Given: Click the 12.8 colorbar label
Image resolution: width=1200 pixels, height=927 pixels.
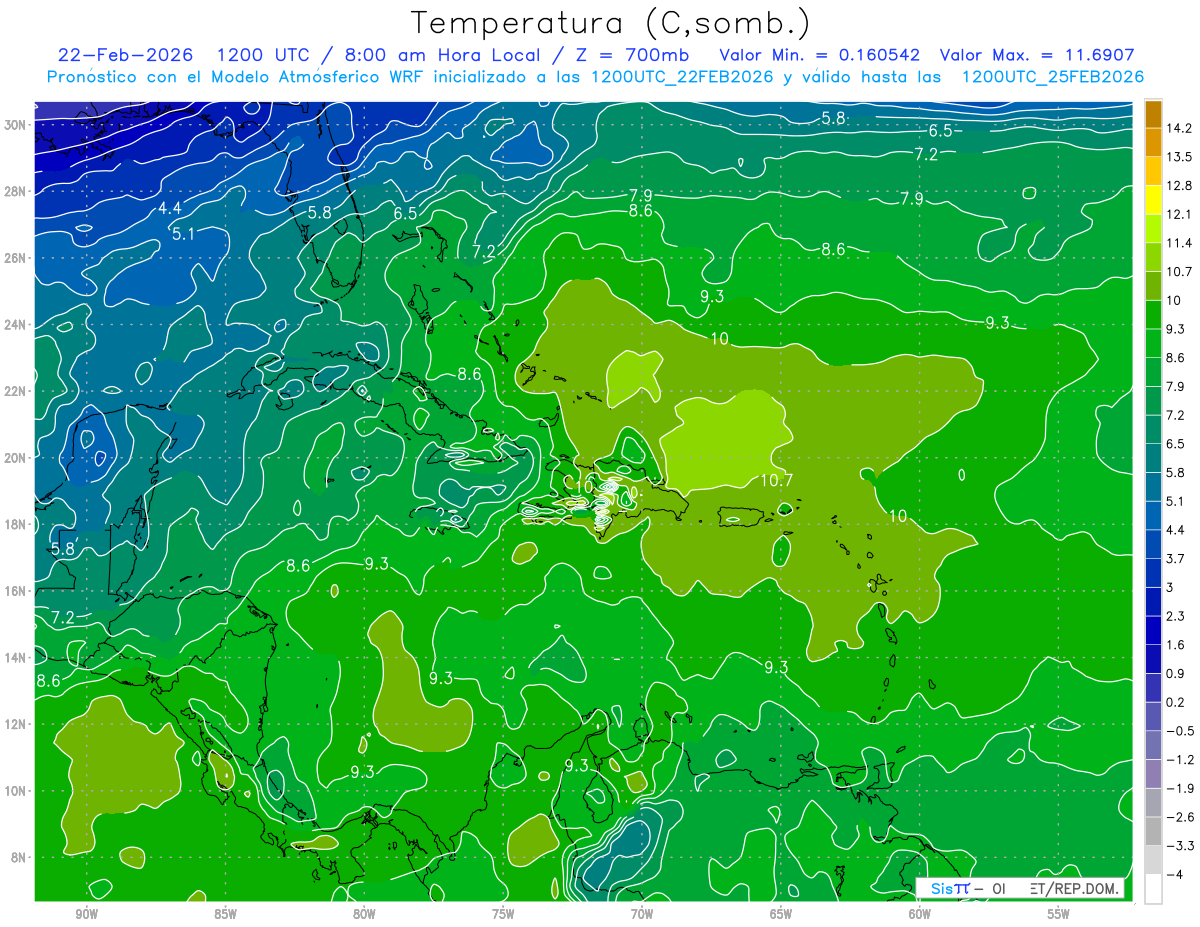Looking at the screenshot, I should pos(1178,186).
